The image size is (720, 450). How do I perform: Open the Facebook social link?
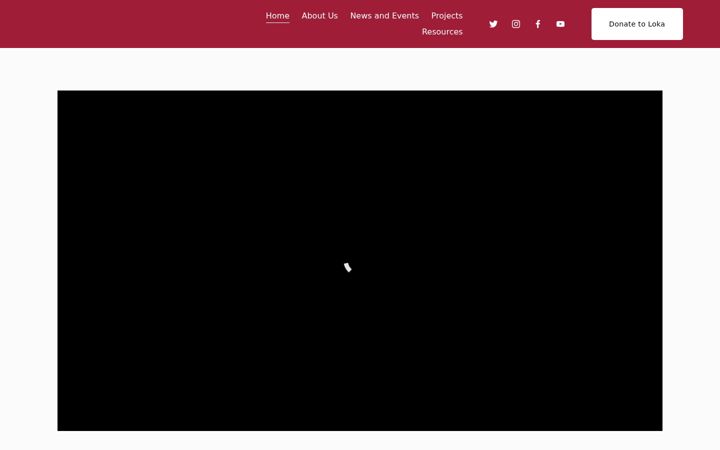coord(538,24)
